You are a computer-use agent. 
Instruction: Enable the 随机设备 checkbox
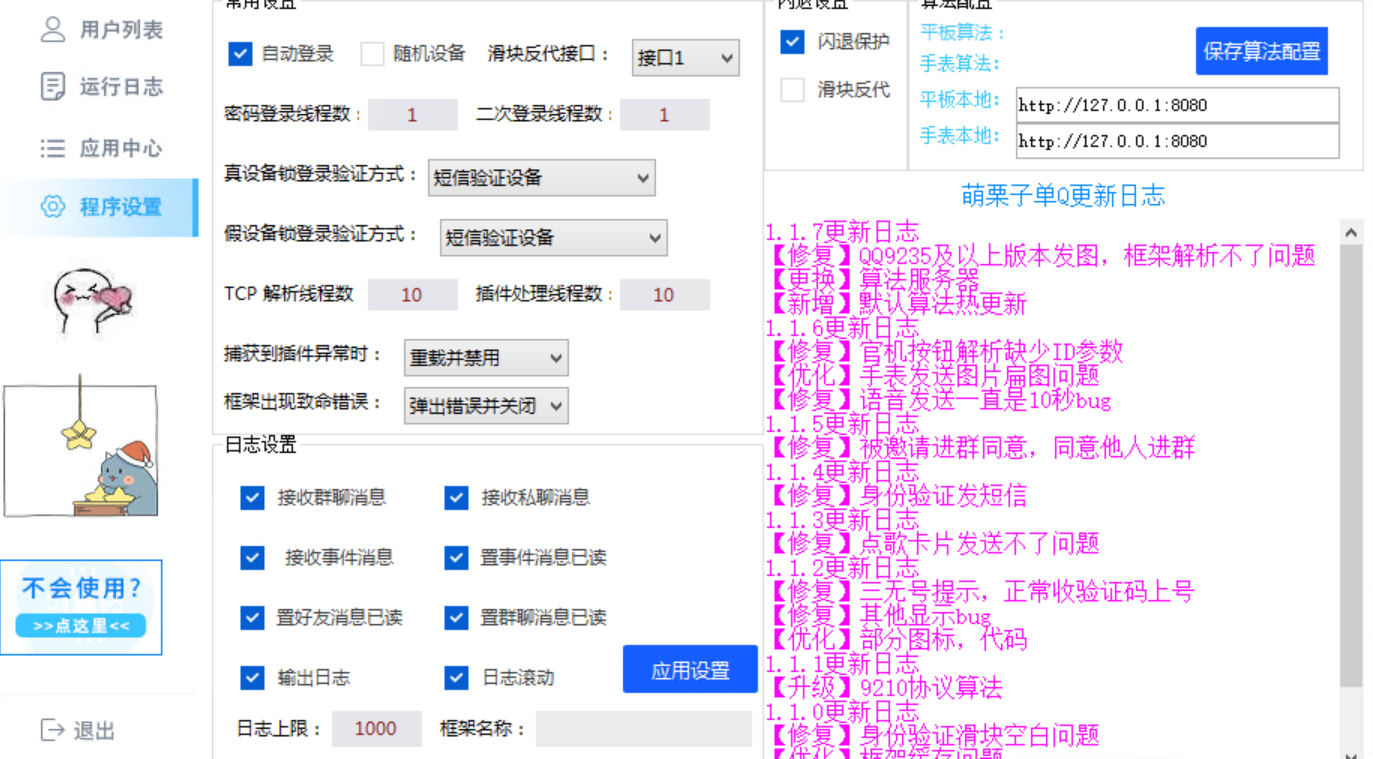(x=372, y=54)
